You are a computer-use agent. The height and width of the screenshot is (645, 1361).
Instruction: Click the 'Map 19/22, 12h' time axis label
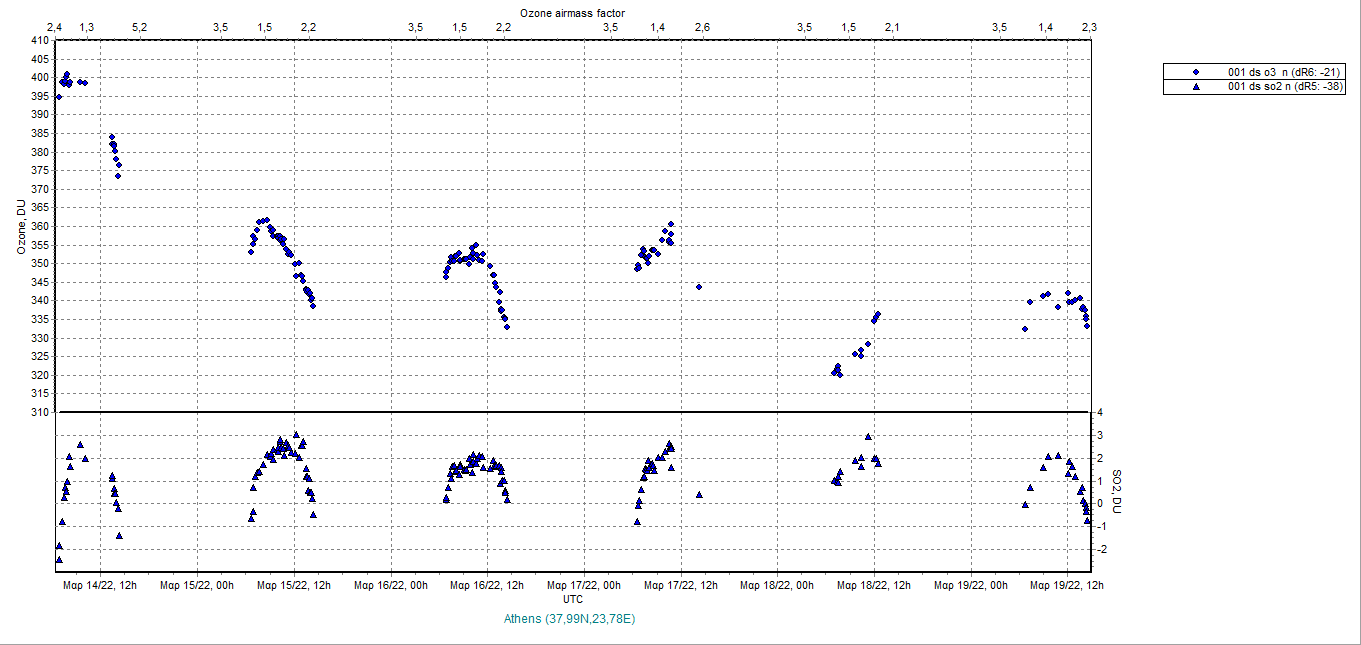(1067, 586)
